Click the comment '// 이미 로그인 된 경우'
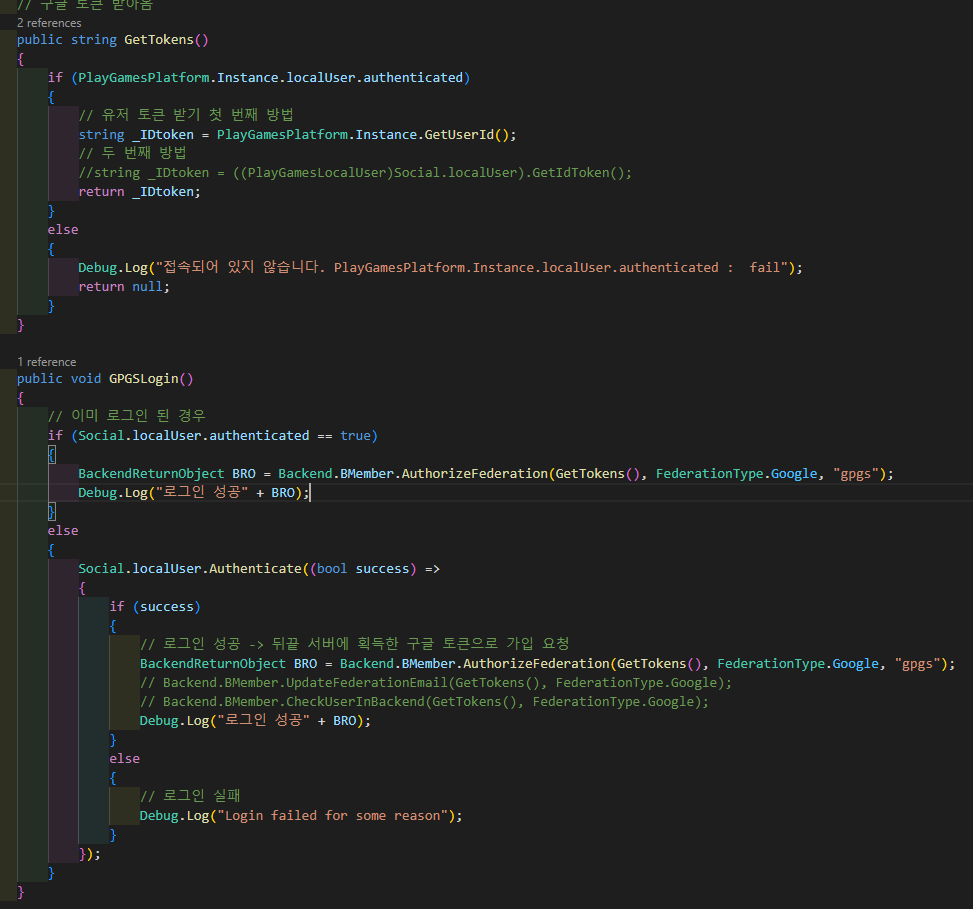 pos(127,416)
